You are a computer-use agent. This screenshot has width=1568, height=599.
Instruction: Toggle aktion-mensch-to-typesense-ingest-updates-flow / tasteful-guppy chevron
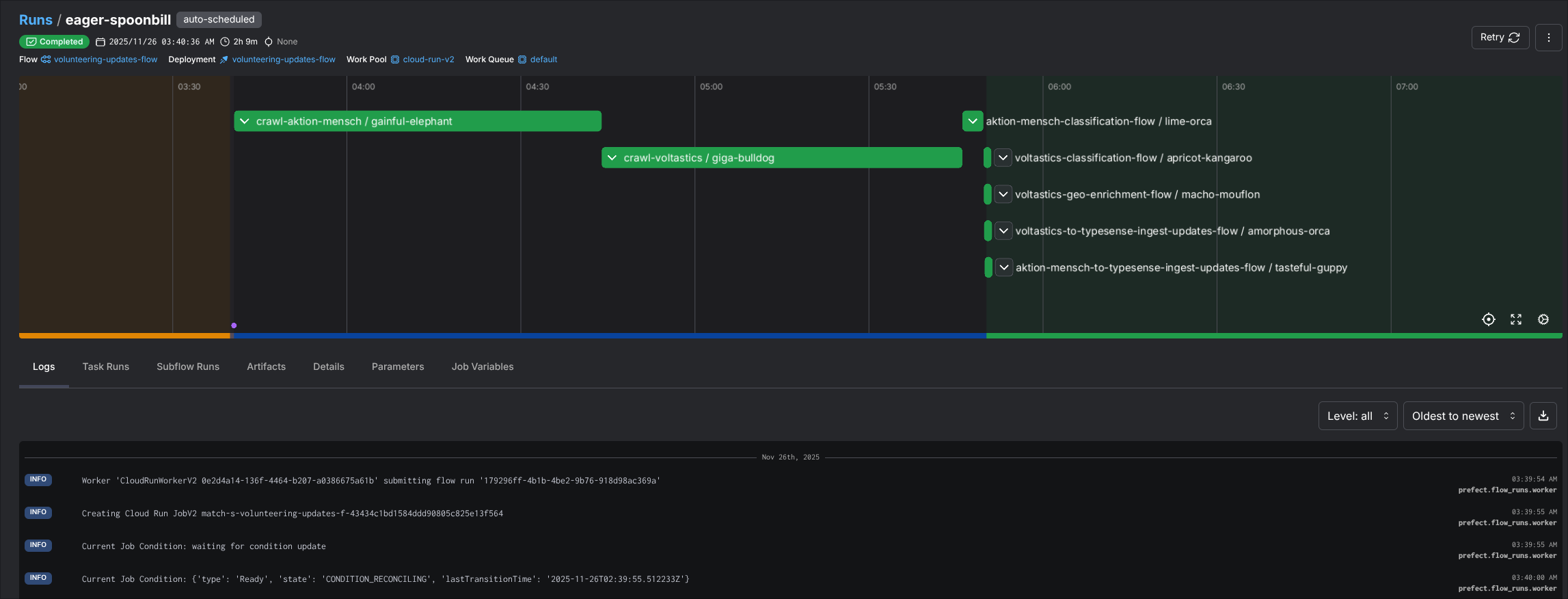click(1003, 267)
